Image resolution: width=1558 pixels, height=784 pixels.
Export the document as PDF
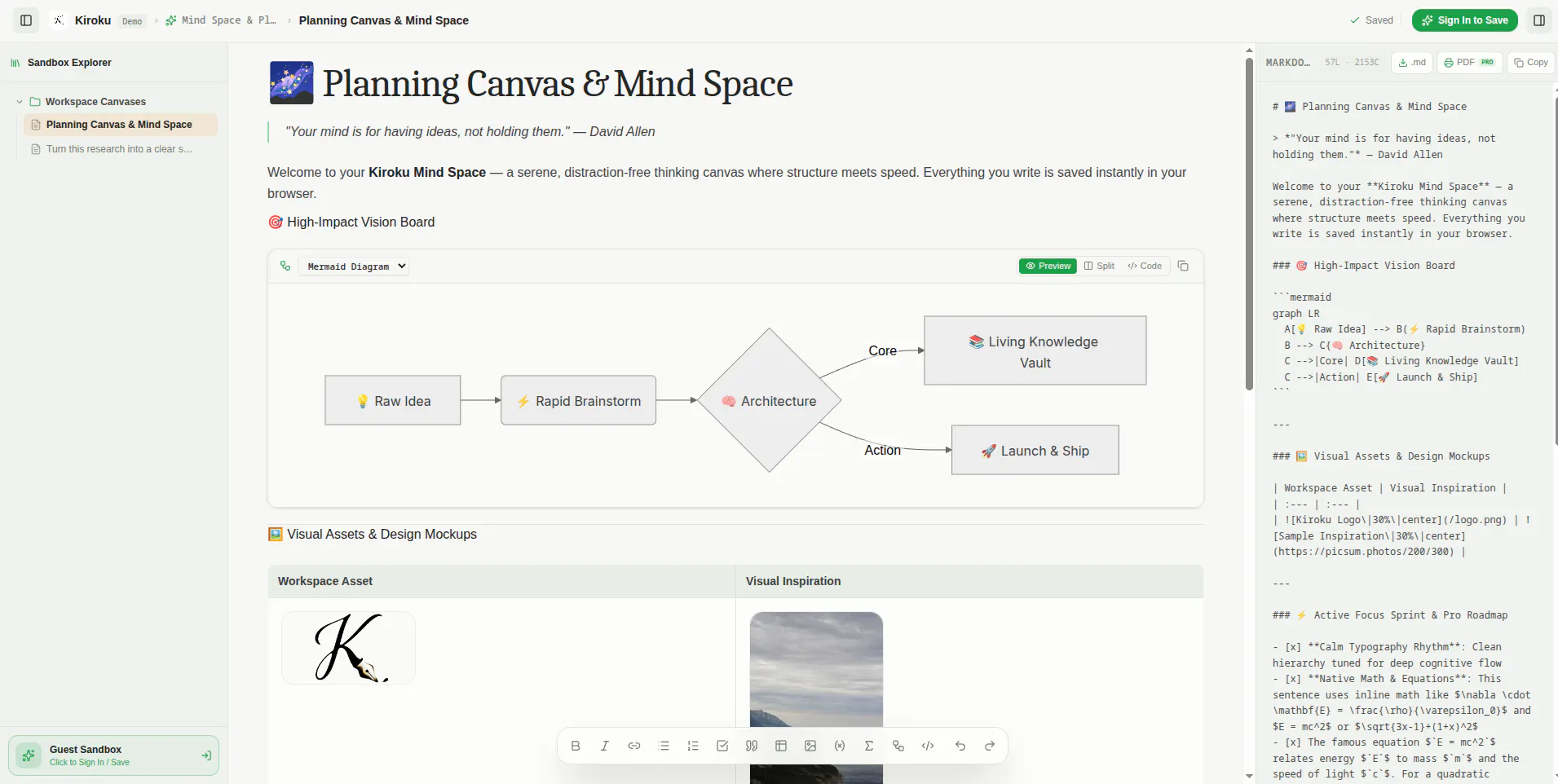[1470, 62]
